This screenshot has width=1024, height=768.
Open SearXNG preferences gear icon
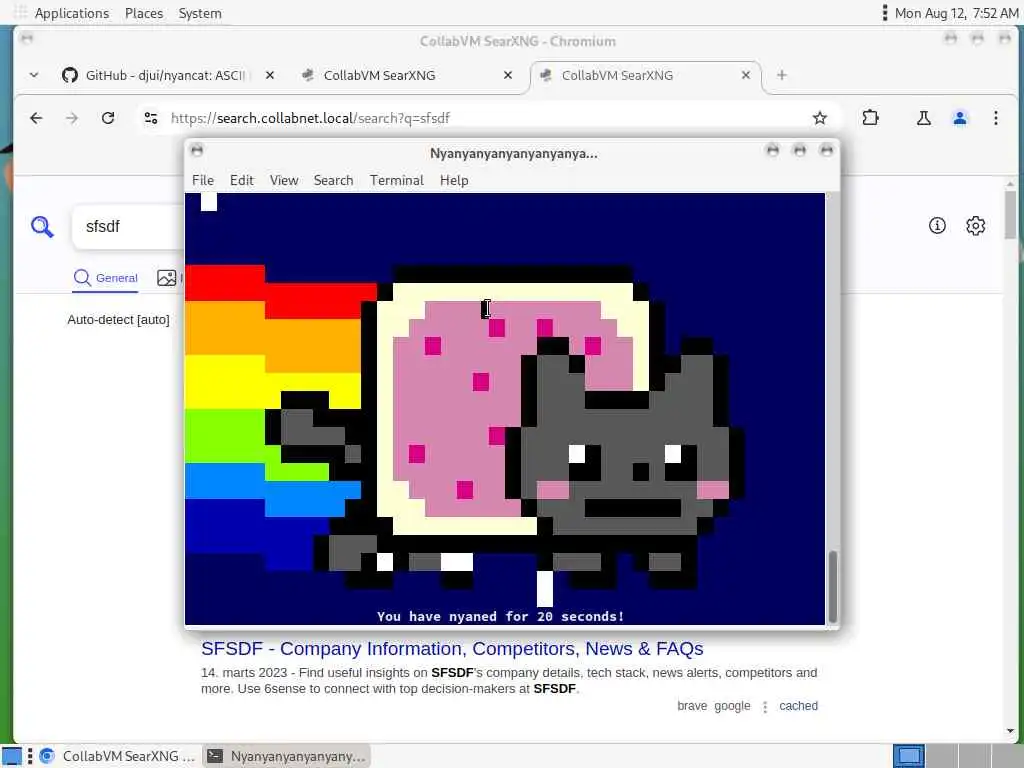(x=976, y=226)
